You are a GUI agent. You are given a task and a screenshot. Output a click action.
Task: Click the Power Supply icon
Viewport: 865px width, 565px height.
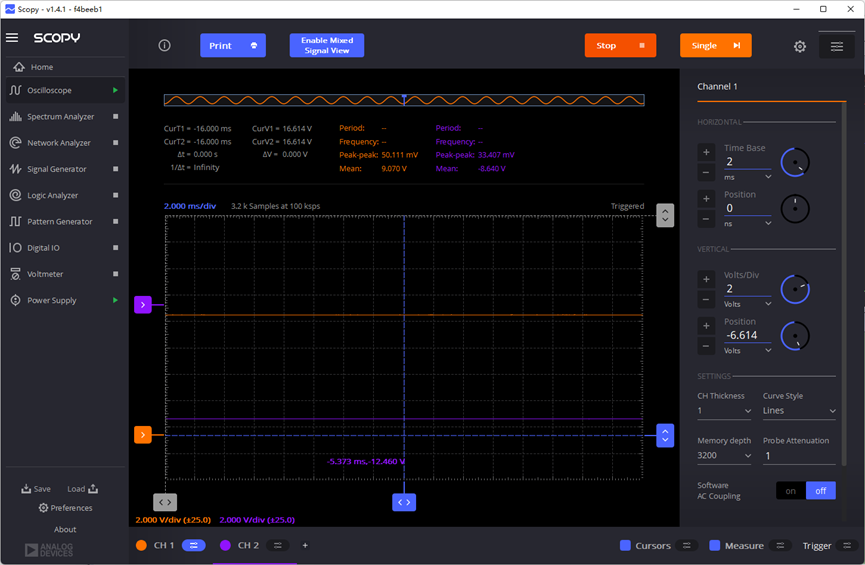(x=15, y=300)
